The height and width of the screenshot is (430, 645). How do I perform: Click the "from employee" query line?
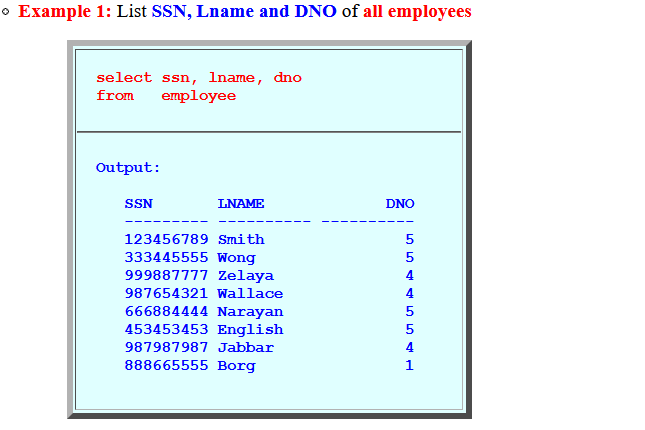(x=166, y=95)
